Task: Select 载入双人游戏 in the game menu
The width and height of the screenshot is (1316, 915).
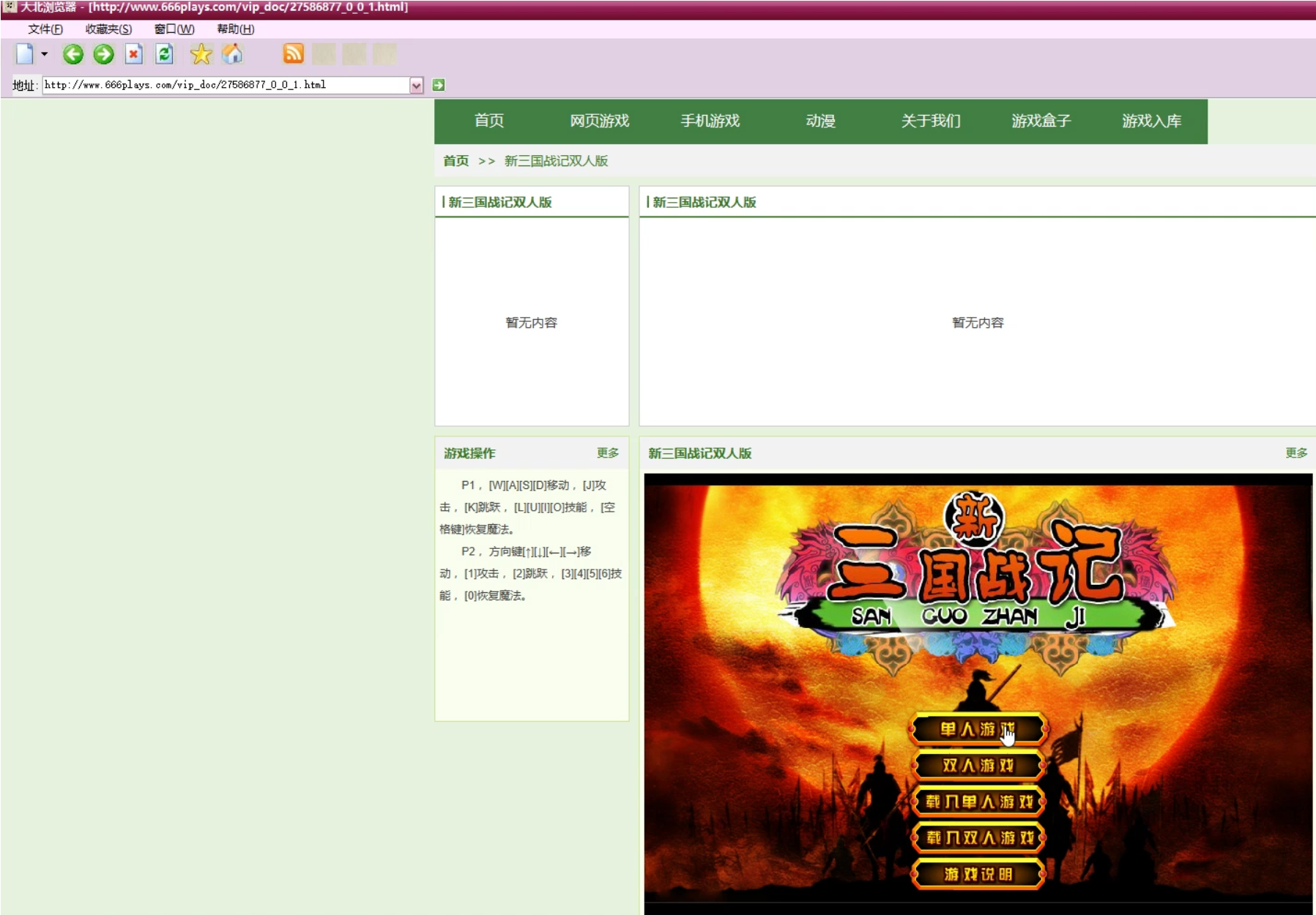Action: coord(978,837)
